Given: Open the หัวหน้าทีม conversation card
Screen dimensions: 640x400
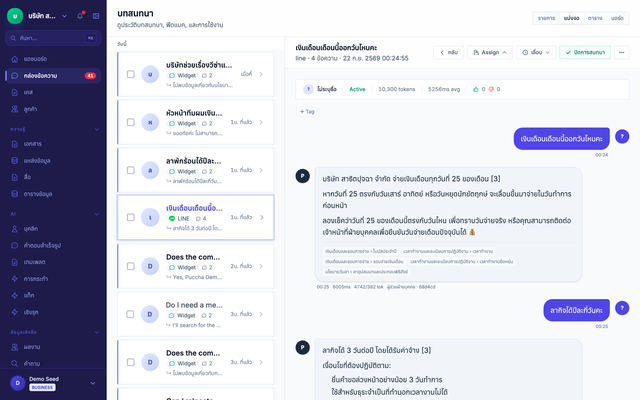Looking at the screenshot, I should click(x=196, y=122).
